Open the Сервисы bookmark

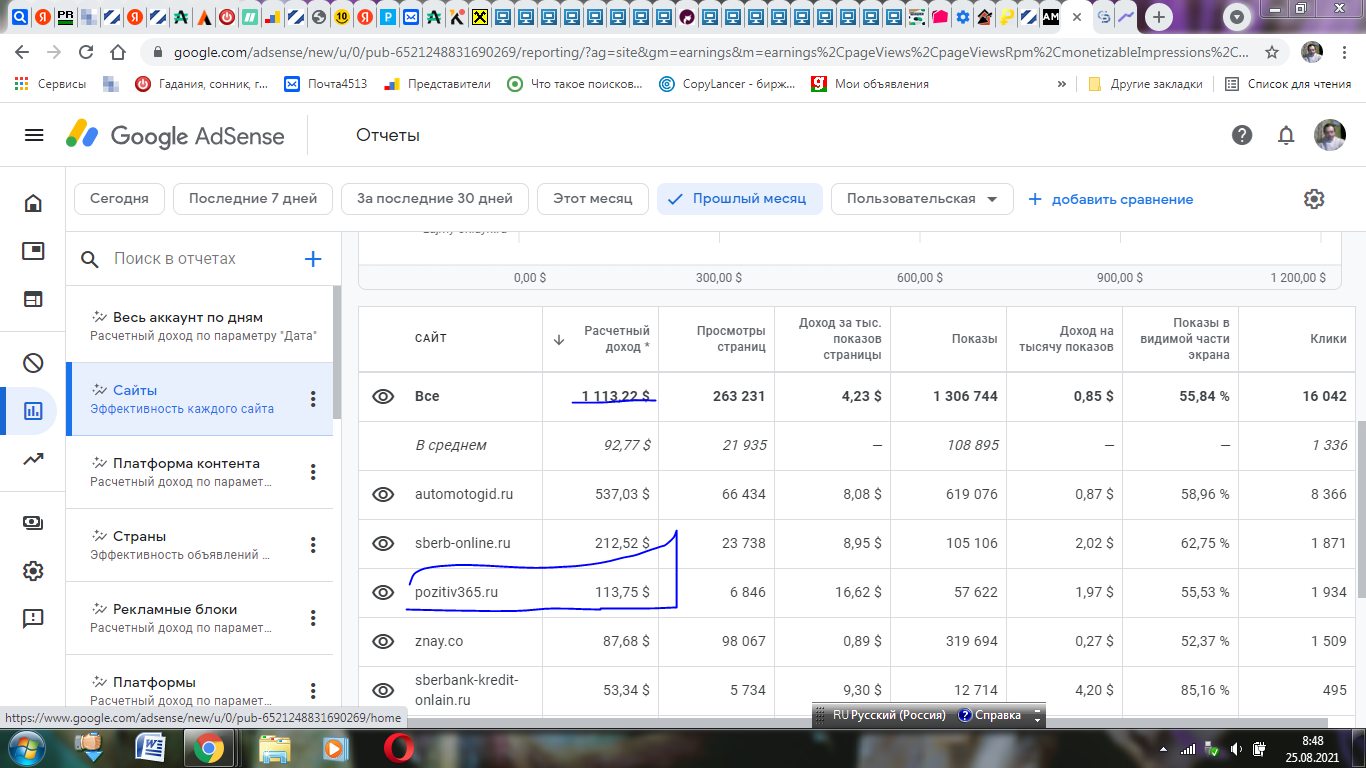[50, 84]
